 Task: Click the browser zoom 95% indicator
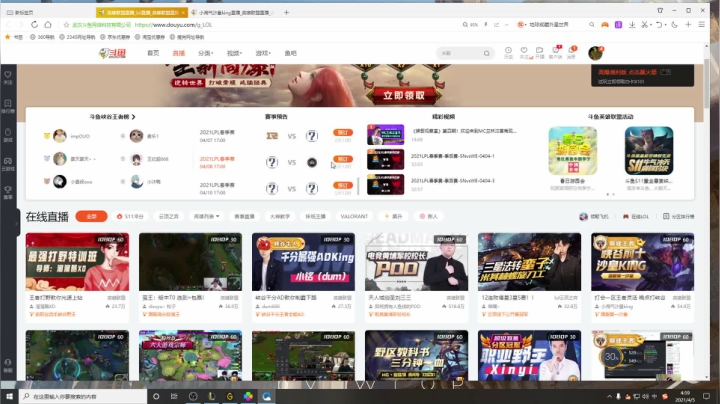471,25
